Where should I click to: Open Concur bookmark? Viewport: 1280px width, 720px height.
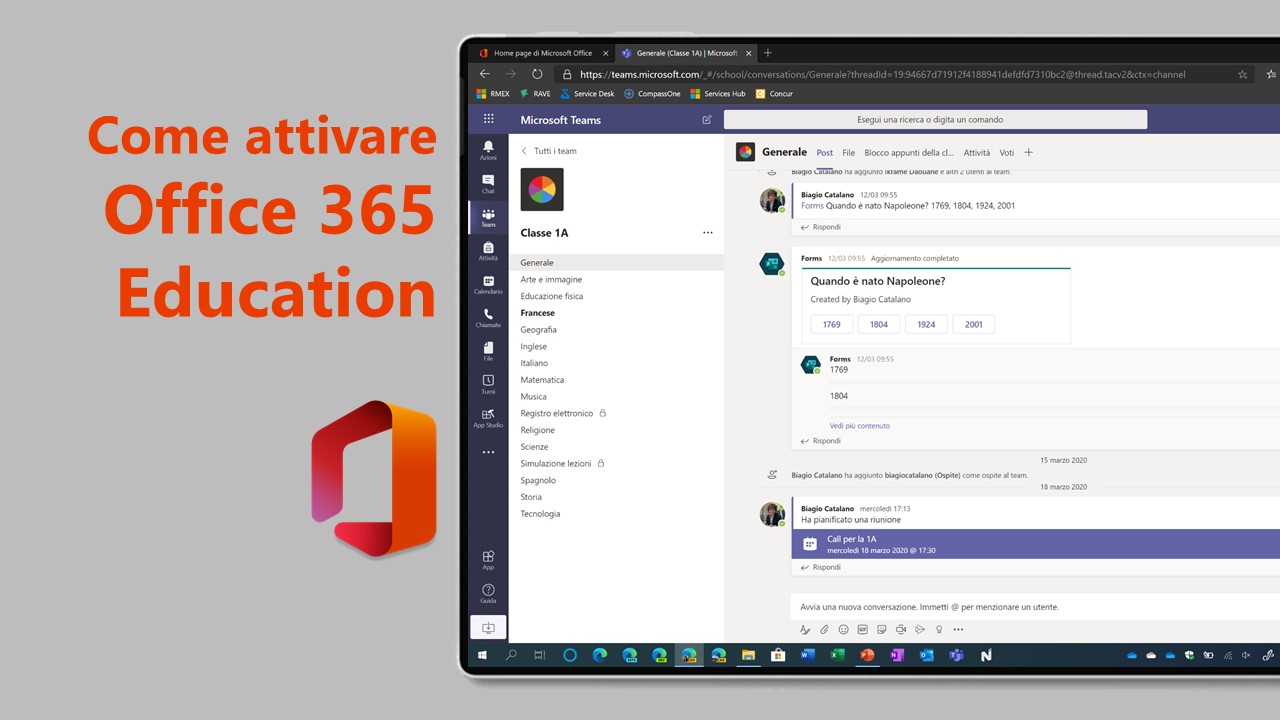click(x=774, y=94)
